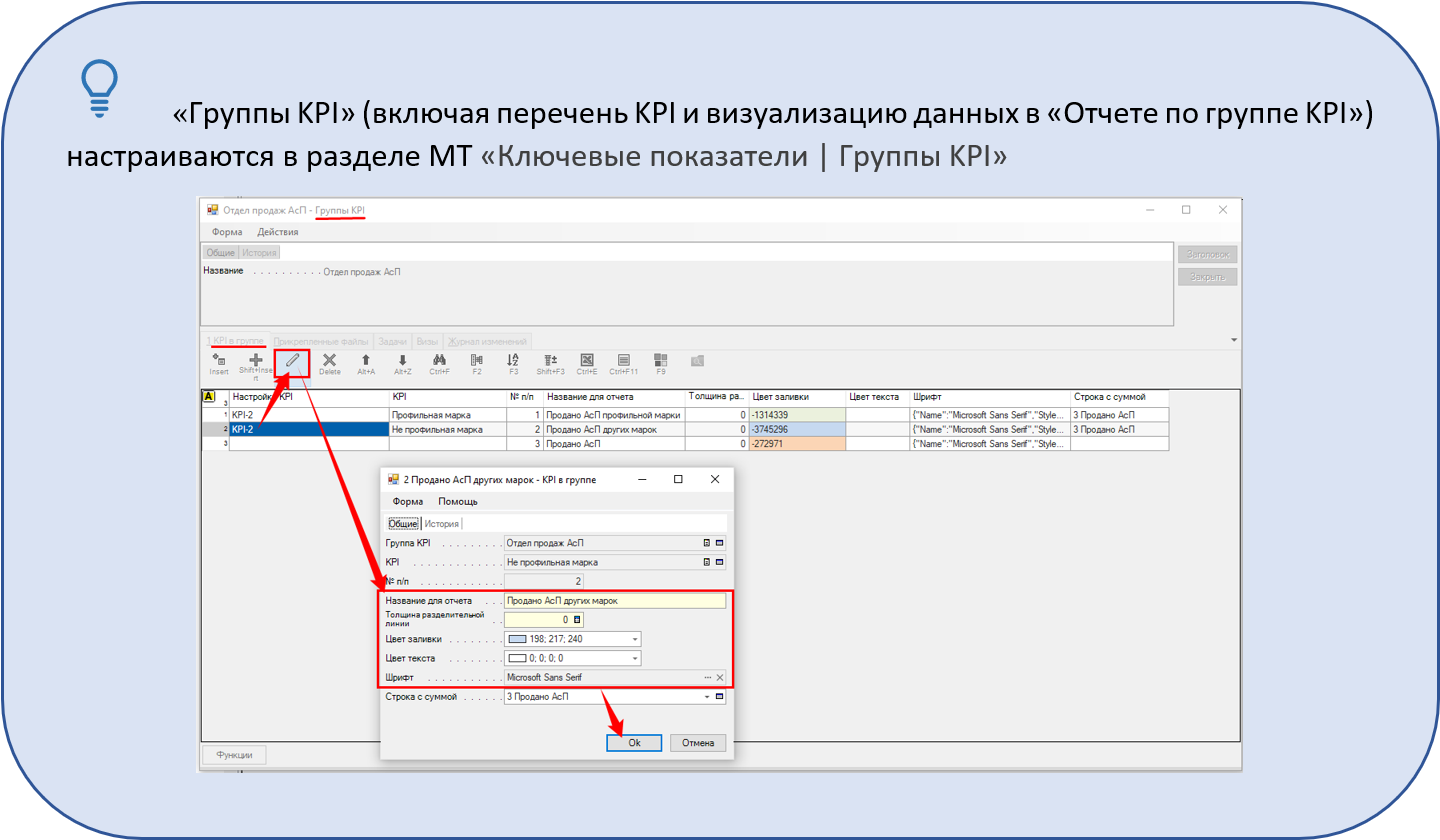Click the sort icon labeled F3
Viewport: 1440px width, 840px height.
(513, 360)
